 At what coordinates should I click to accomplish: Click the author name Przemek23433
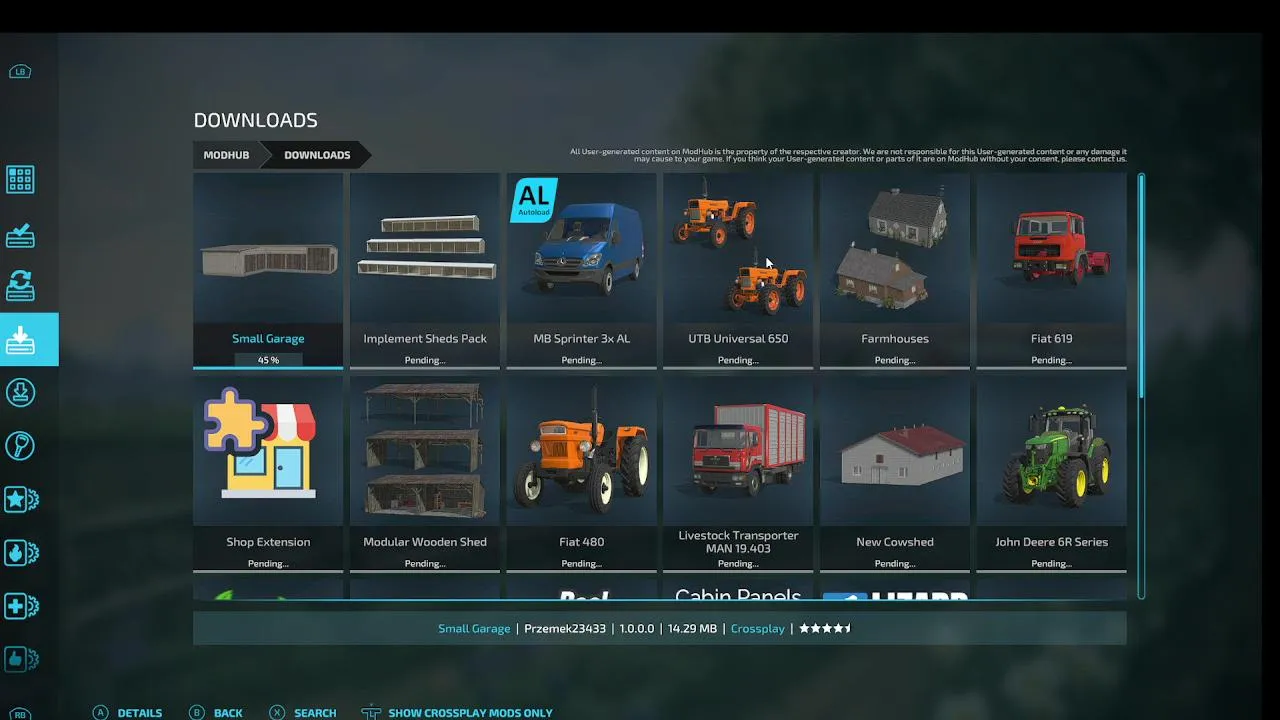coord(565,629)
